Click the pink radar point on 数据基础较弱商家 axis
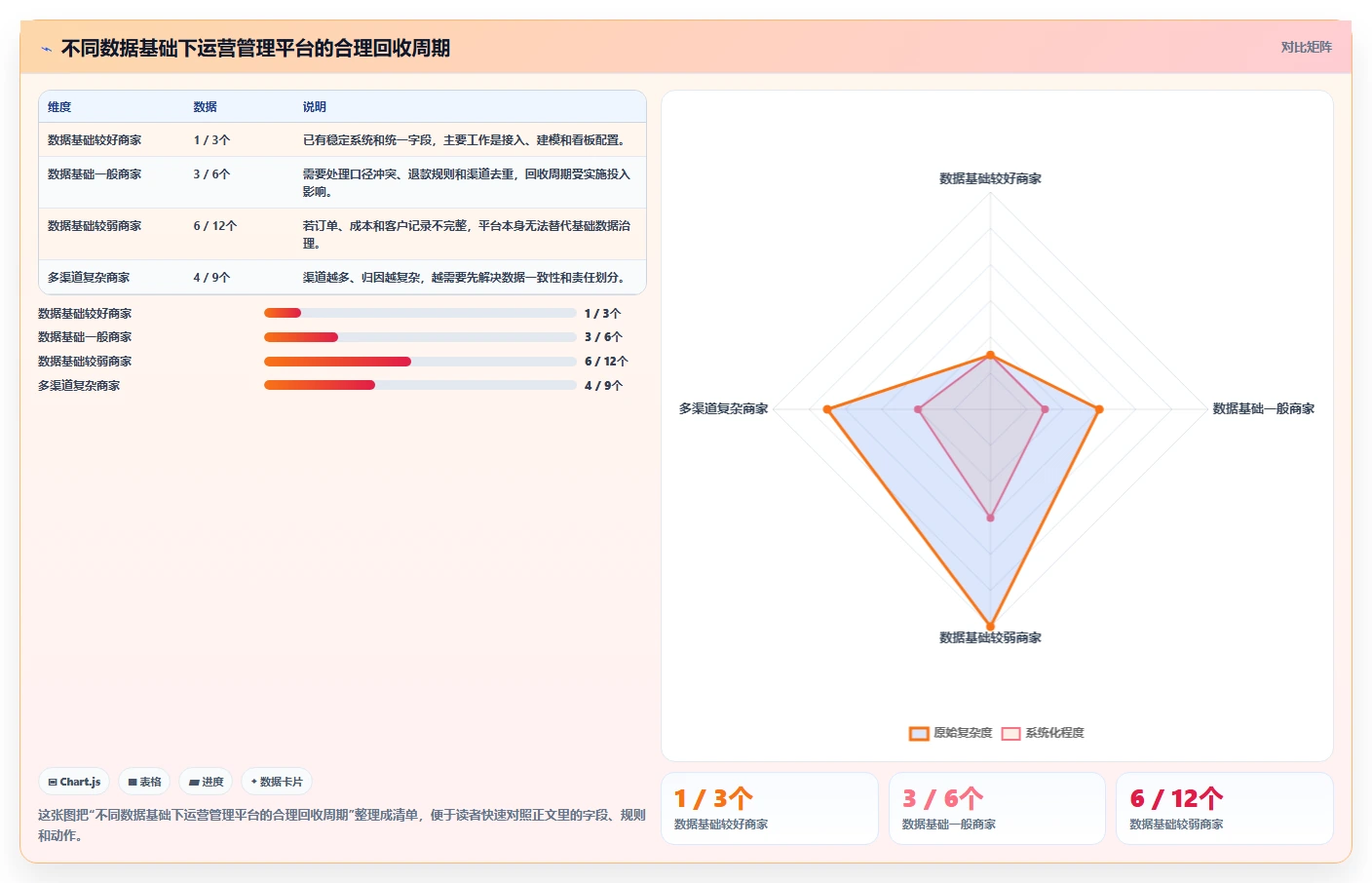Viewport: 1372px width, 883px height. point(990,518)
